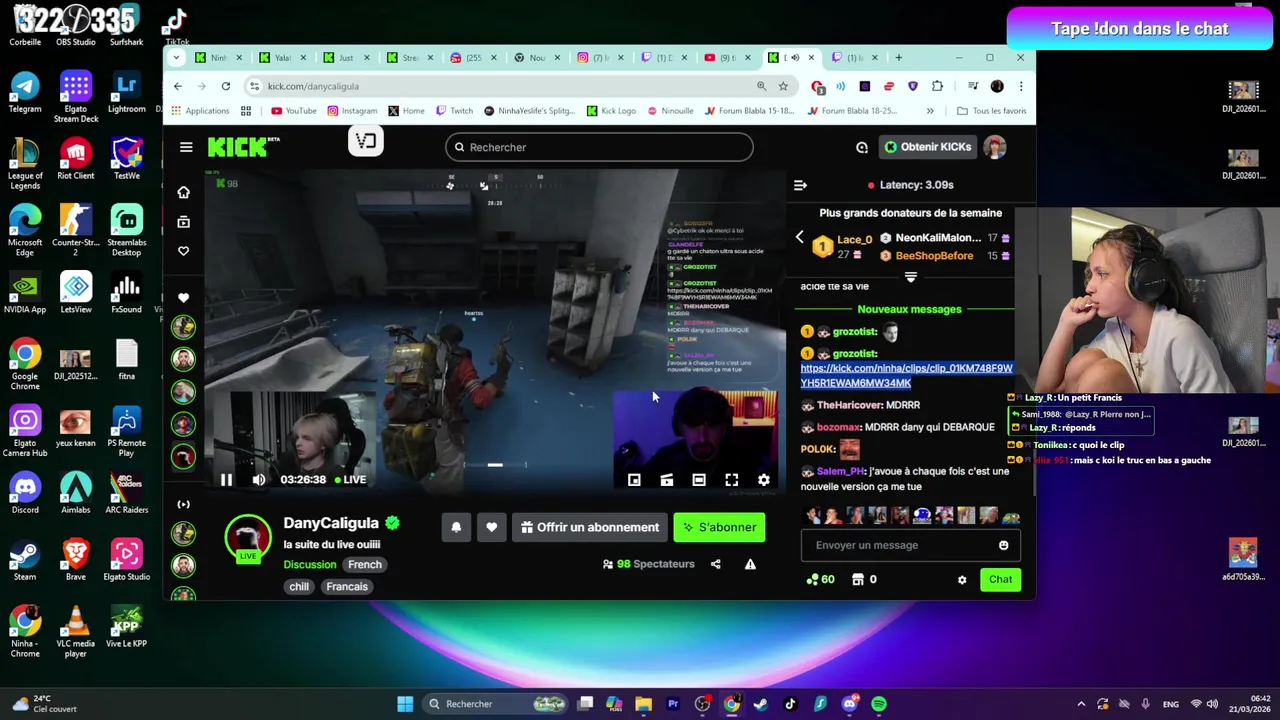Open YouTube bookmark in bookmarks bar
Image resolution: width=1280 pixels, height=720 pixels.
(293, 111)
